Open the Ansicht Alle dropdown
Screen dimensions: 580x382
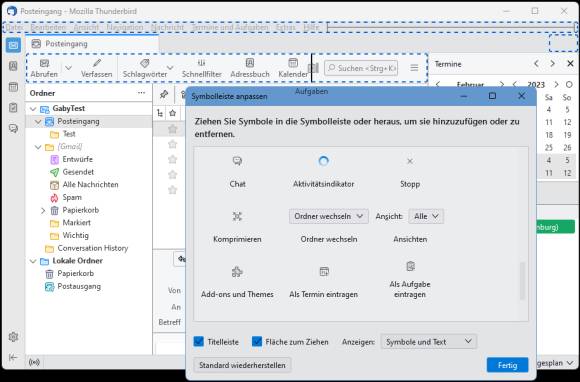(426, 216)
